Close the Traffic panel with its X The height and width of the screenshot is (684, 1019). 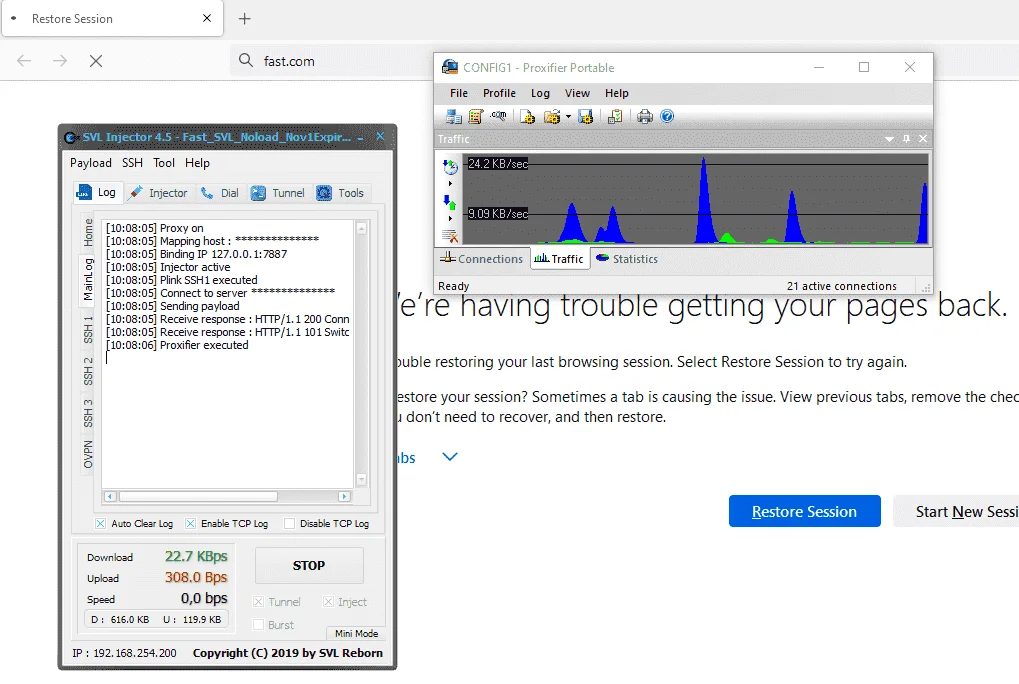pos(923,139)
